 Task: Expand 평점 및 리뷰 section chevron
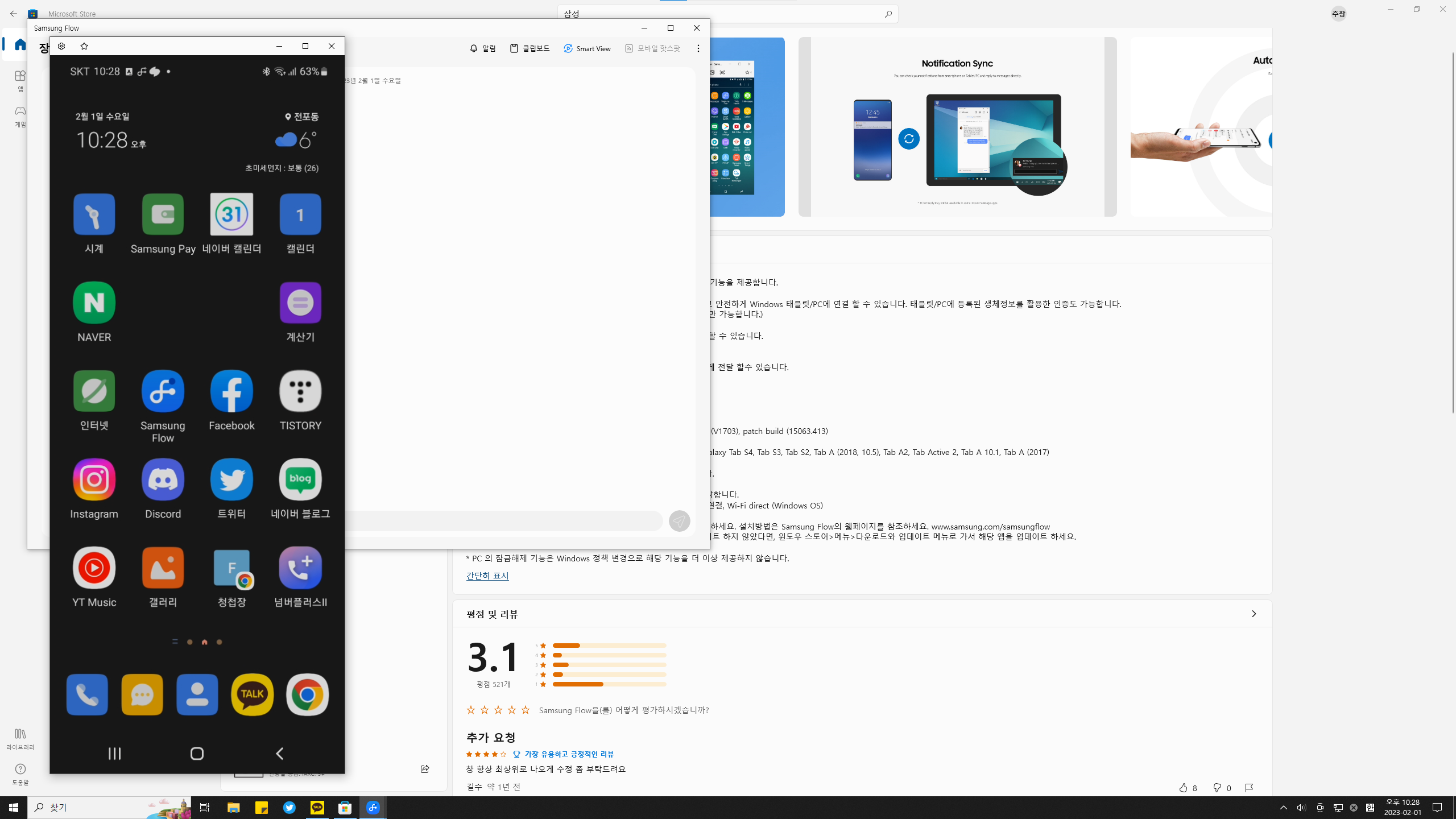(x=1254, y=614)
